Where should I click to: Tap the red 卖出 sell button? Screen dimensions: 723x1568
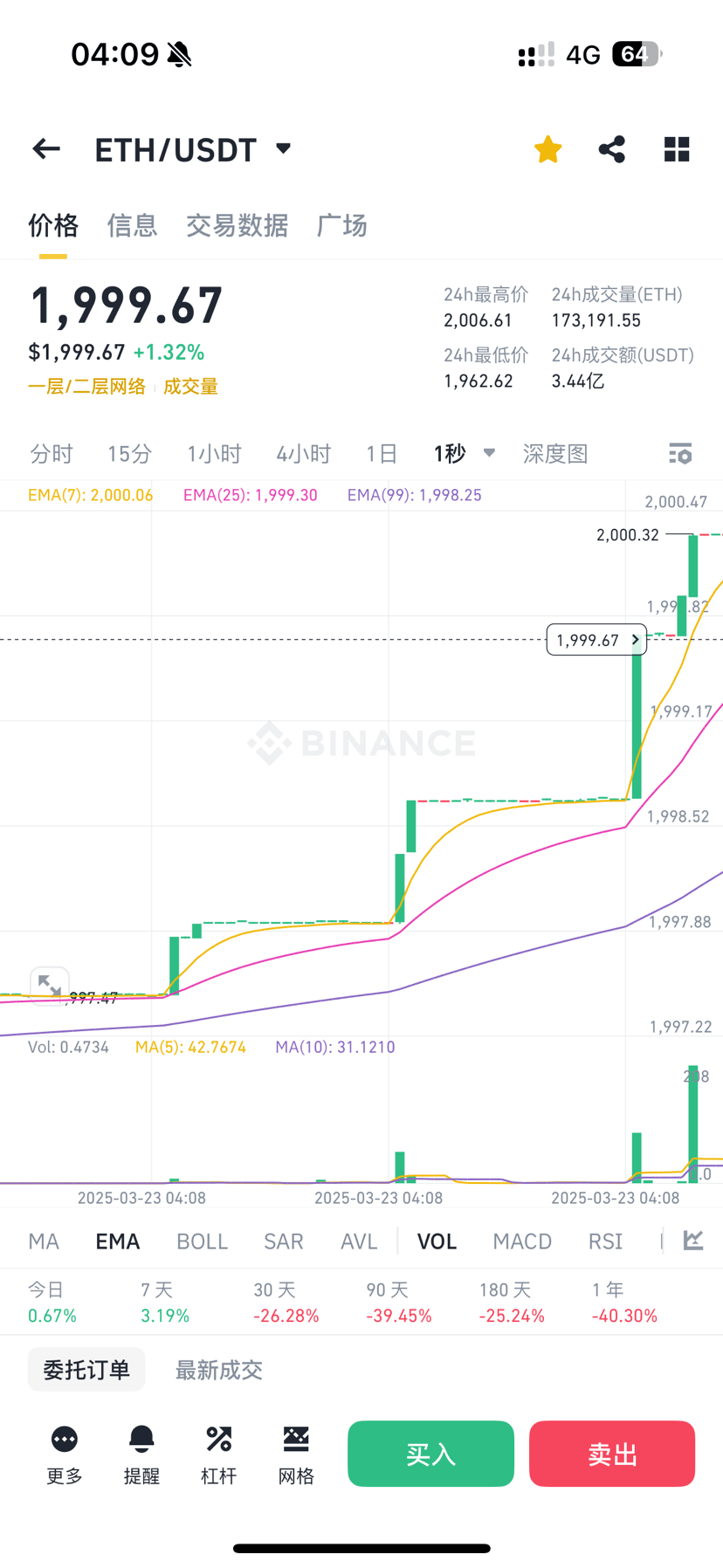611,1454
